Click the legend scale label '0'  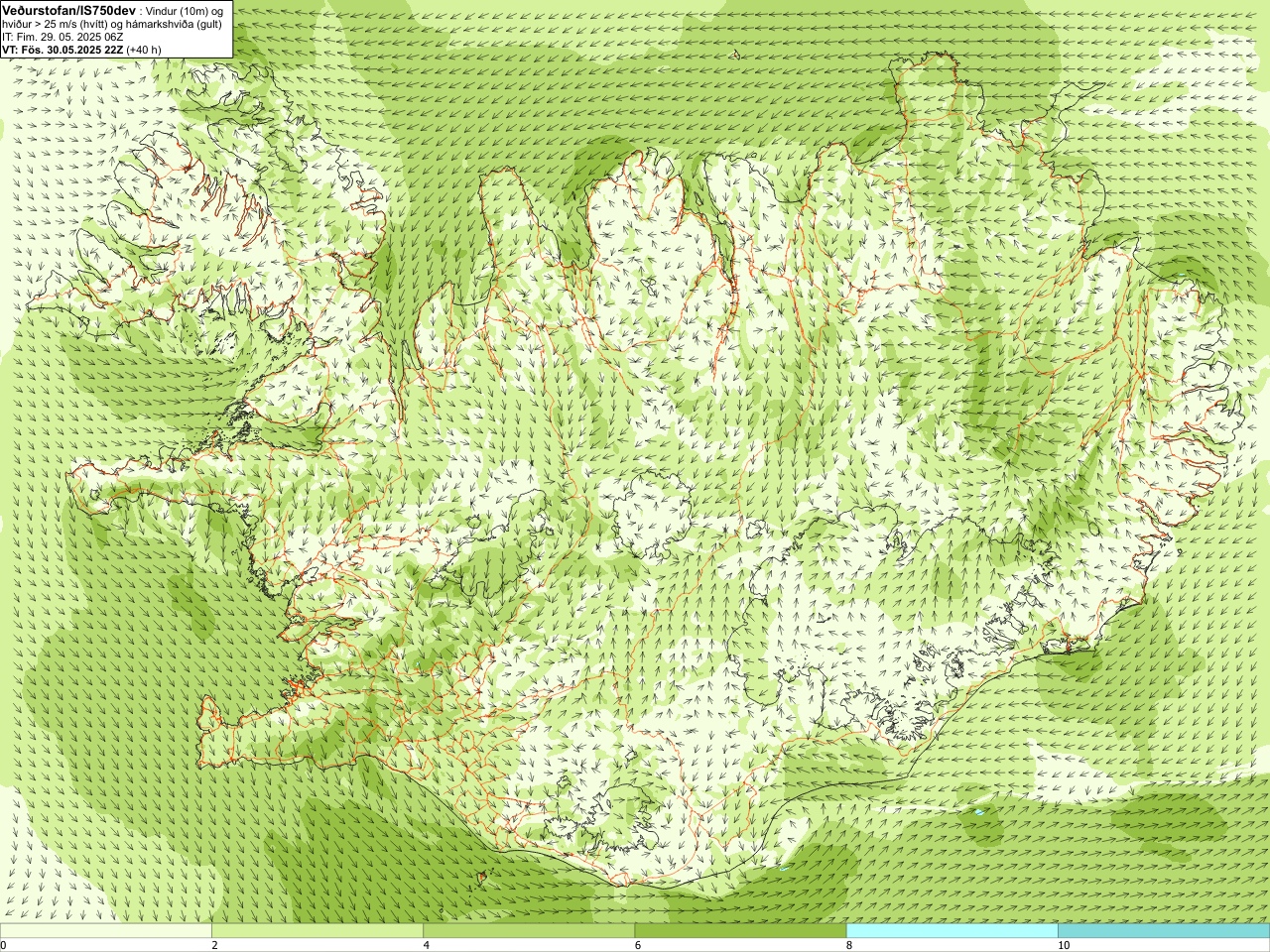4,945
